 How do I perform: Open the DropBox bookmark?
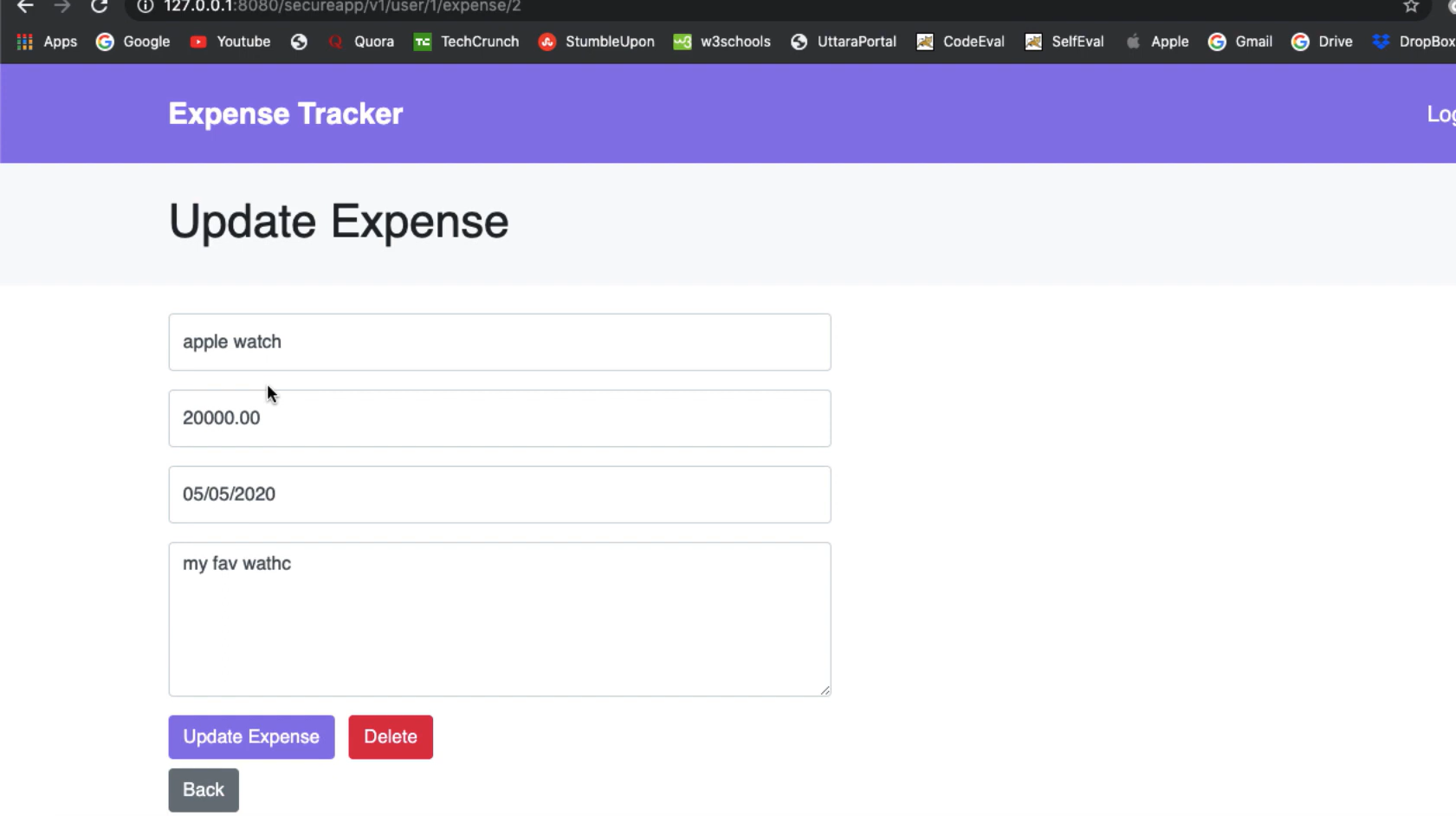(1424, 41)
